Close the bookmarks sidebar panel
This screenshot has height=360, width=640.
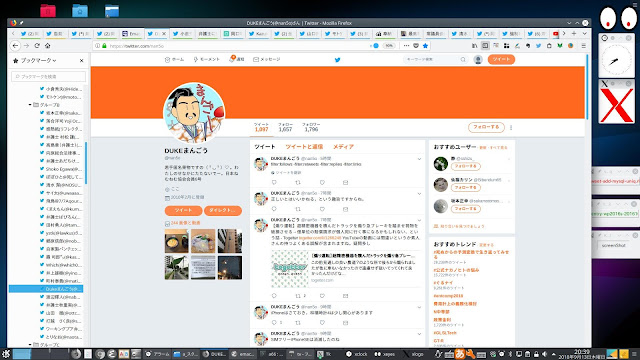tap(82, 60)
